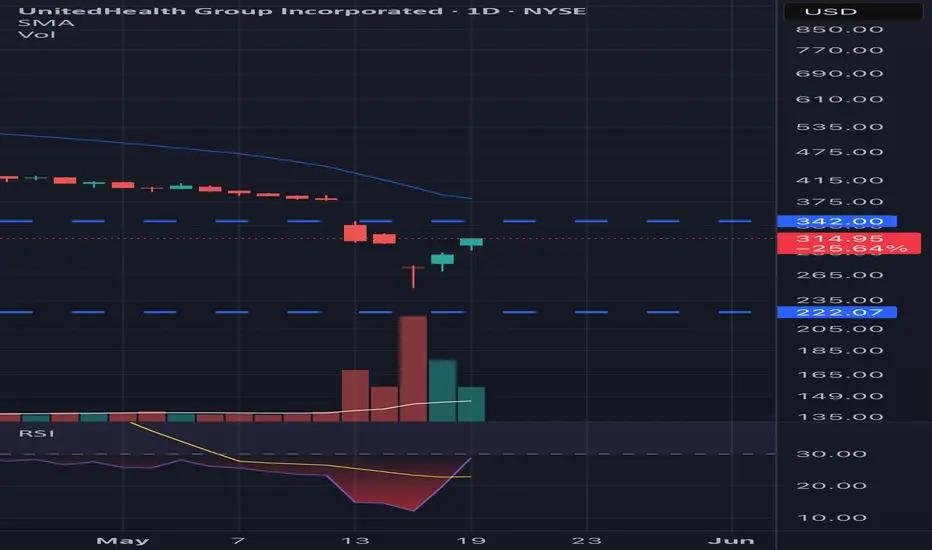
Task: Click the 770.00 price axis value
Action: click(839, 51)
